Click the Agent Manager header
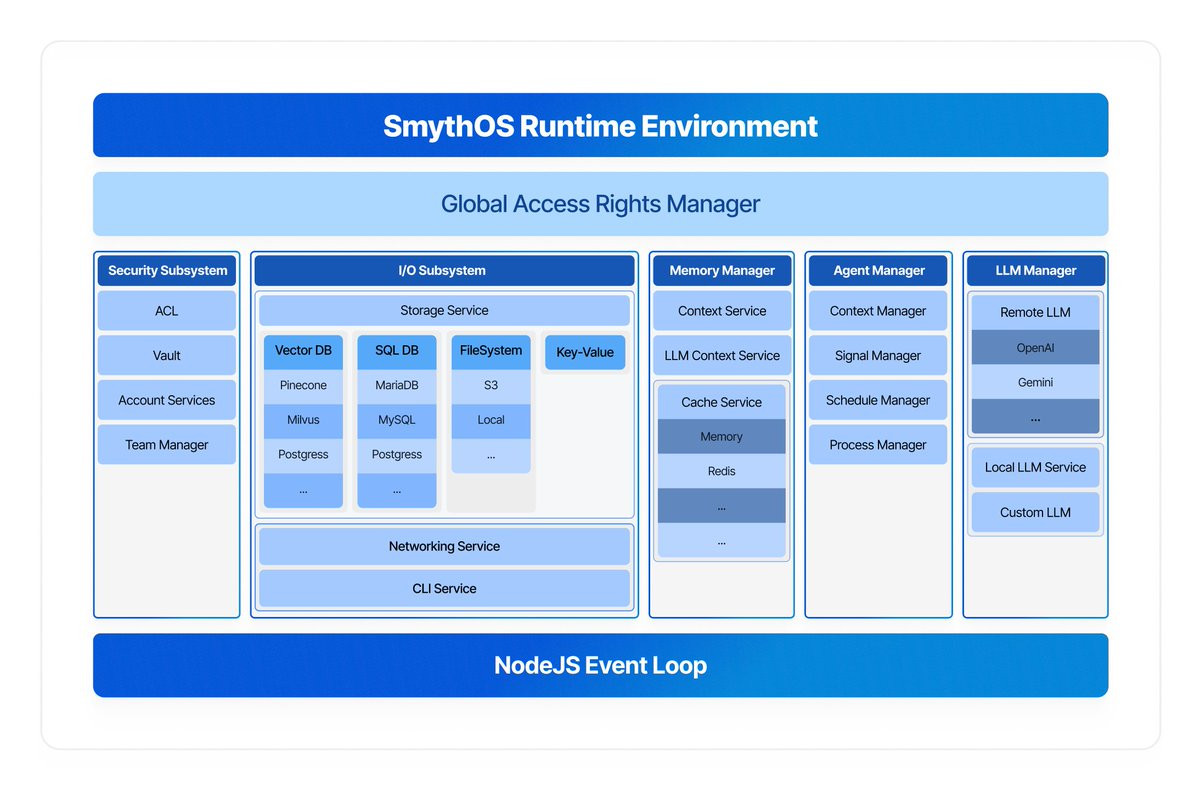1200x797 pixels. (x=878, y=270)
